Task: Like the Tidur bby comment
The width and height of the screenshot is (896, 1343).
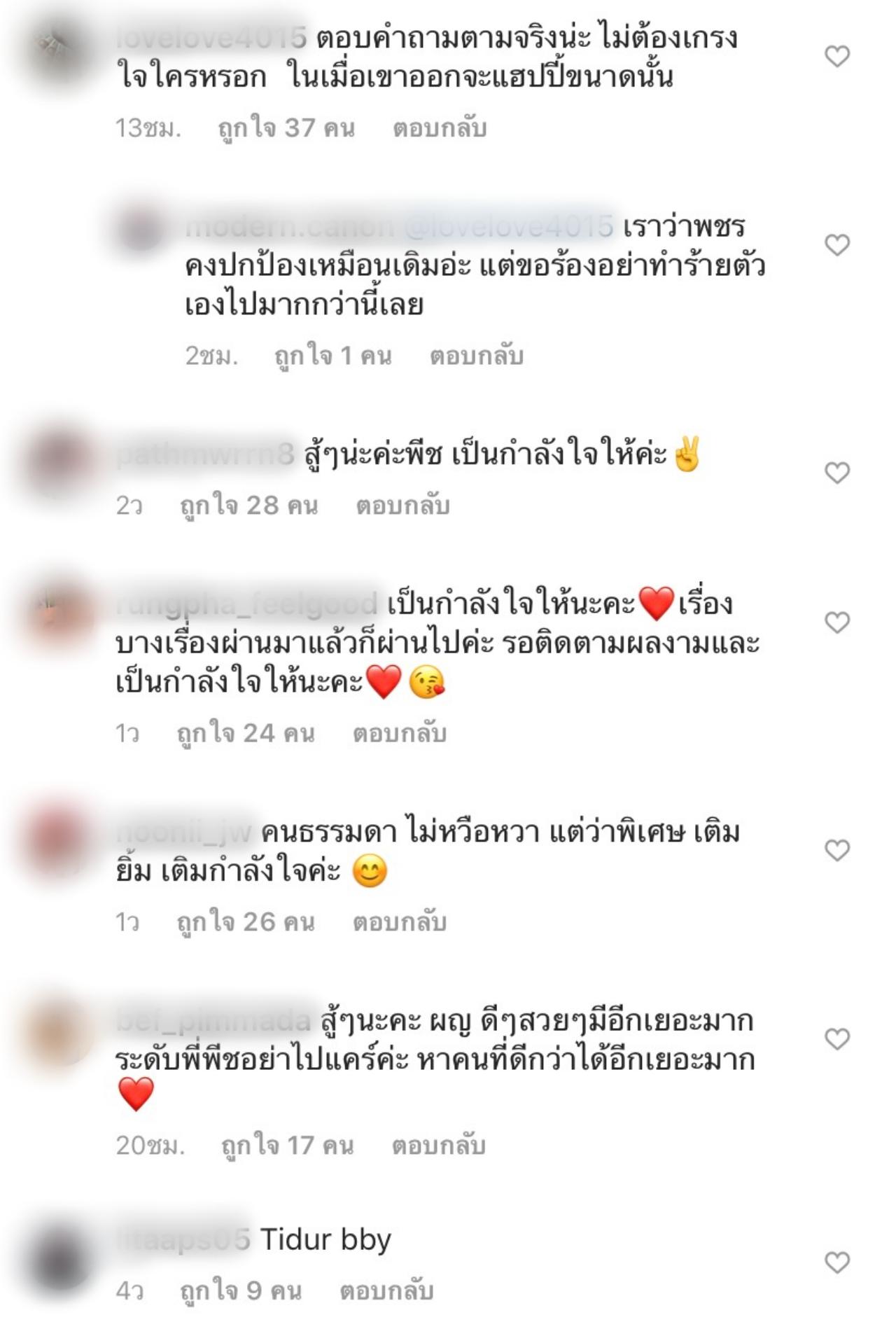Action: coord(836,1262)
